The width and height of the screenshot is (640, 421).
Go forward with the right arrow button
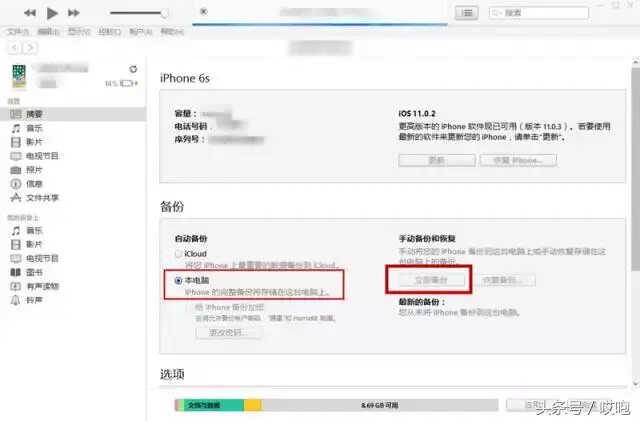31,48
